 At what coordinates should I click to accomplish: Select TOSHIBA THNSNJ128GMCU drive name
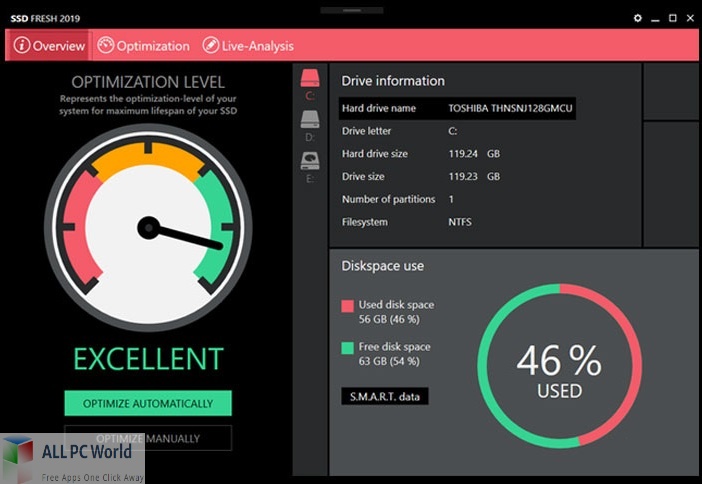[510, 108]
